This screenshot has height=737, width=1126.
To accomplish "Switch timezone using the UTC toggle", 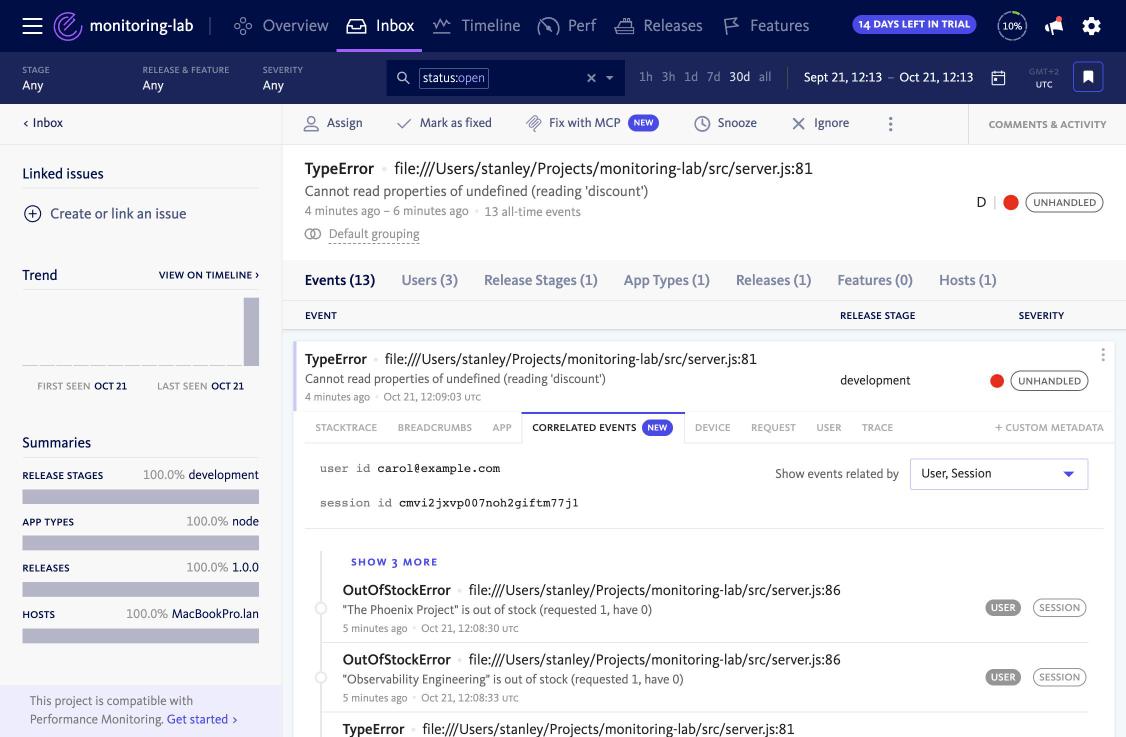I will [1043, 78].
